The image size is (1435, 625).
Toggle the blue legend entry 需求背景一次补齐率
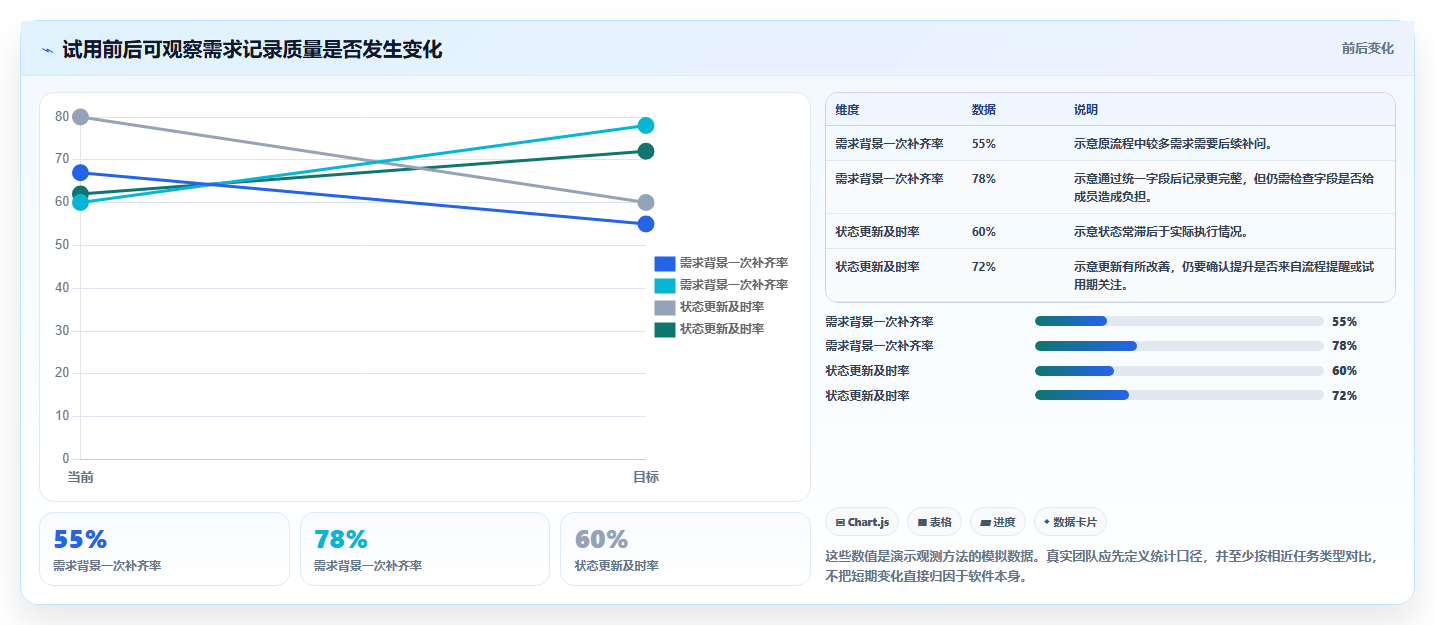[721, 263]
